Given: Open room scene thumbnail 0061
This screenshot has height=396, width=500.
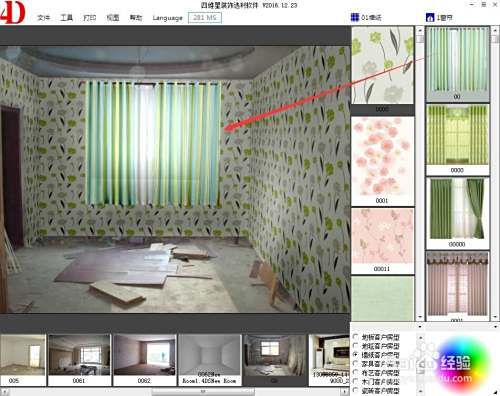Looking at the screenshot, I should click(79, 360).
